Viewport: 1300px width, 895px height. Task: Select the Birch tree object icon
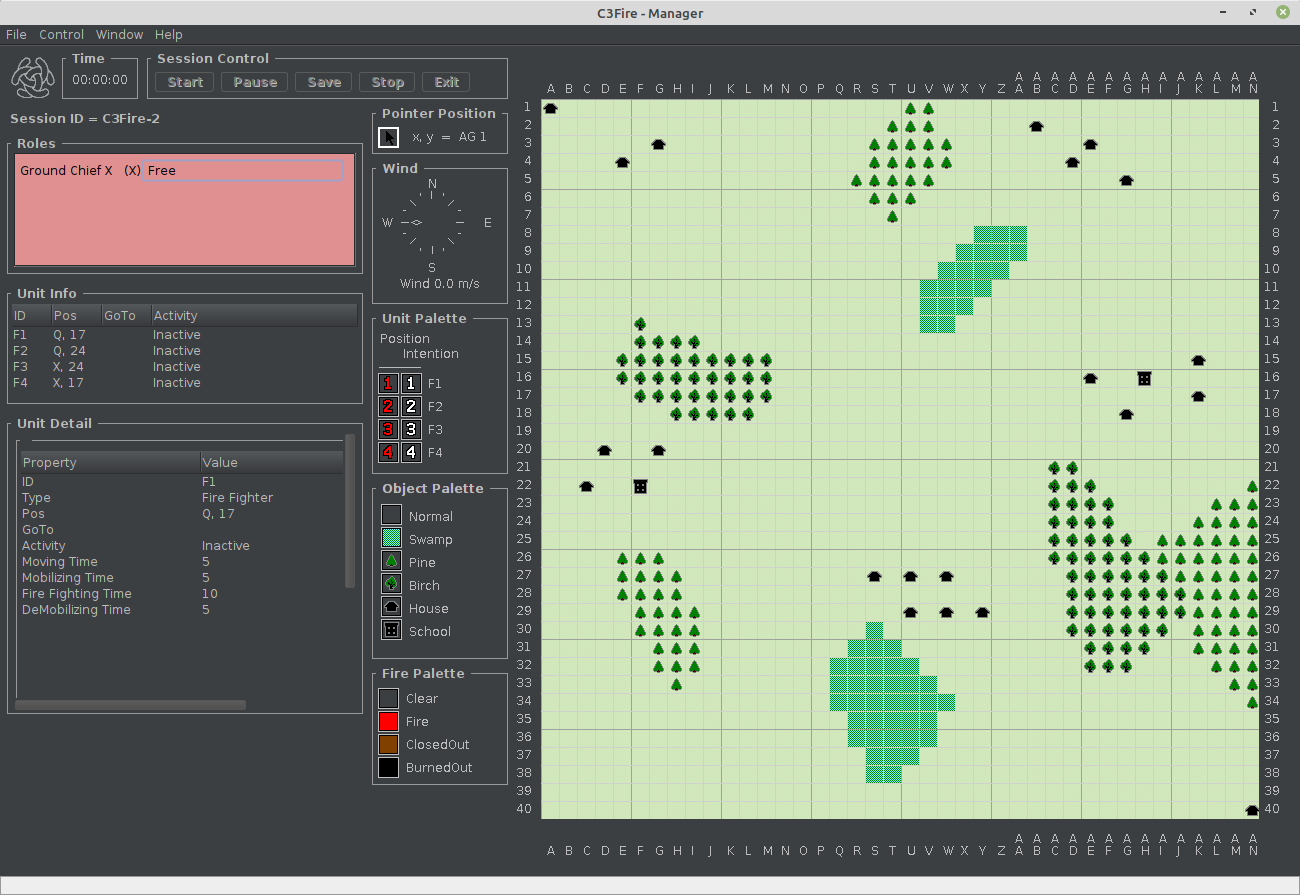click(391, 585)
